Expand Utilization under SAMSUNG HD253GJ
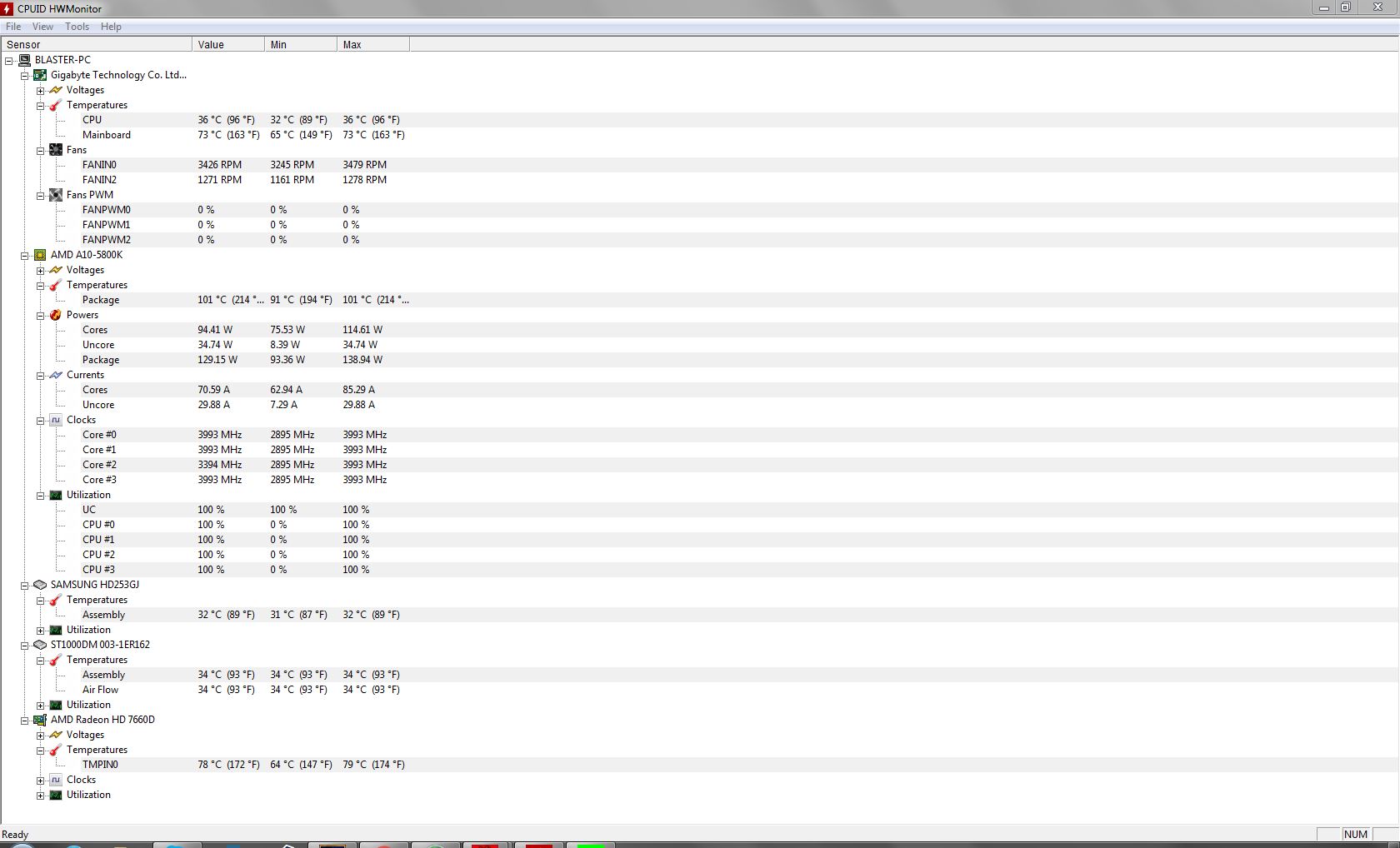1400x848 pixels. pyautogui.click(x=40, y=631)
